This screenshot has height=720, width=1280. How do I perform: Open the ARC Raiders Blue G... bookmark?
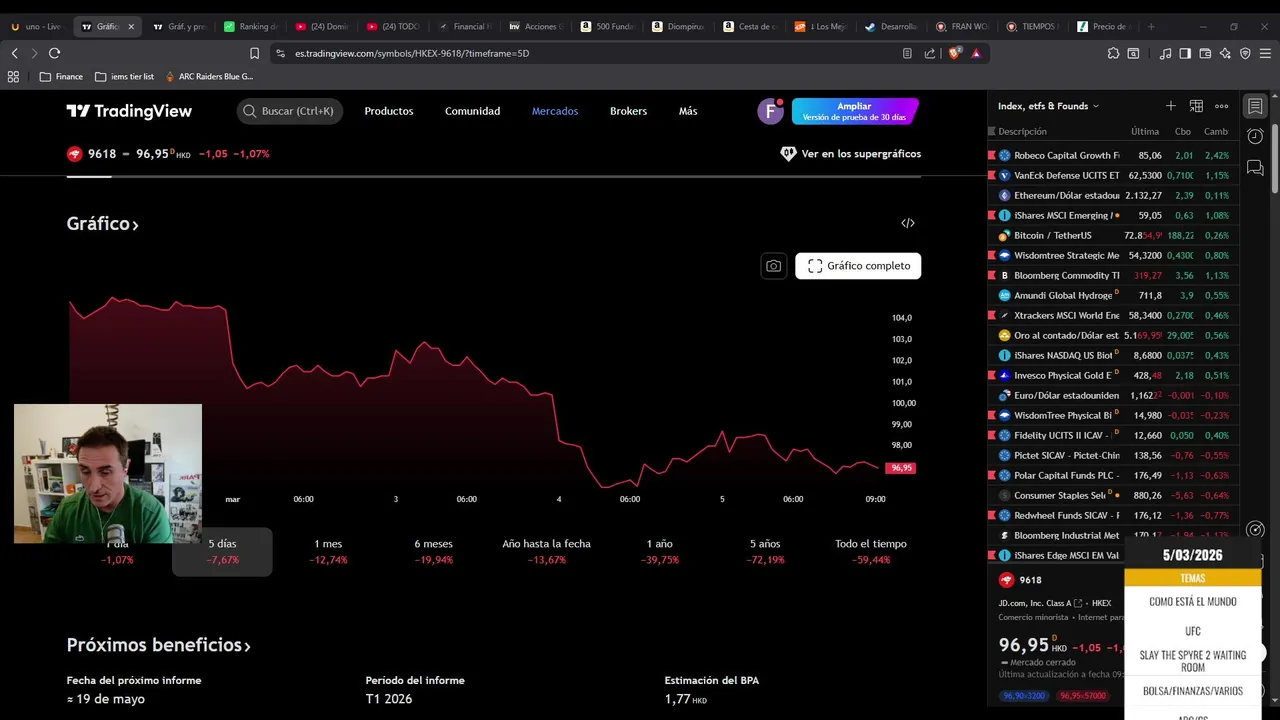(209, 76)
